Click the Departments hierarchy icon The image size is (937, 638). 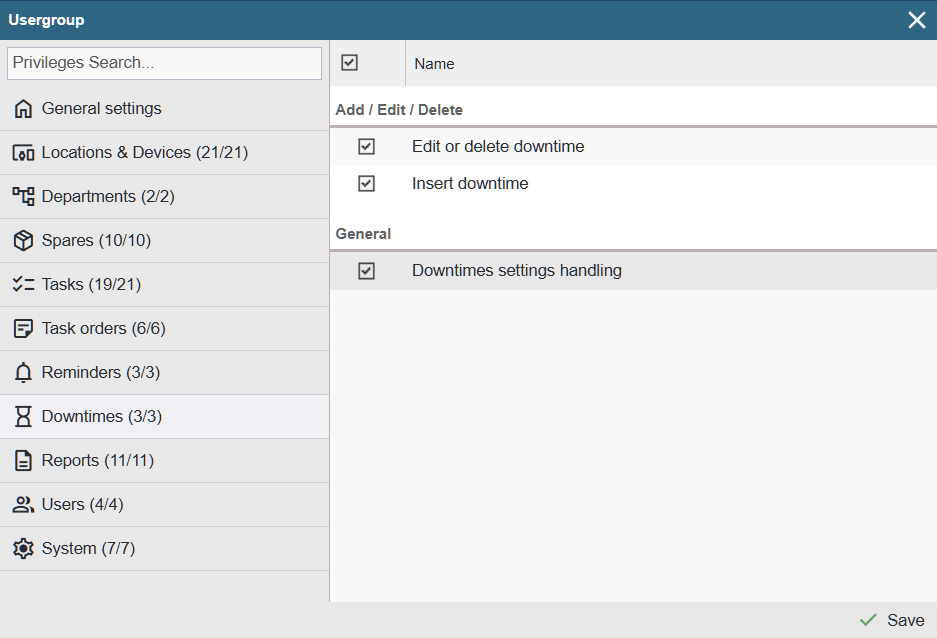tap(23, 197)
